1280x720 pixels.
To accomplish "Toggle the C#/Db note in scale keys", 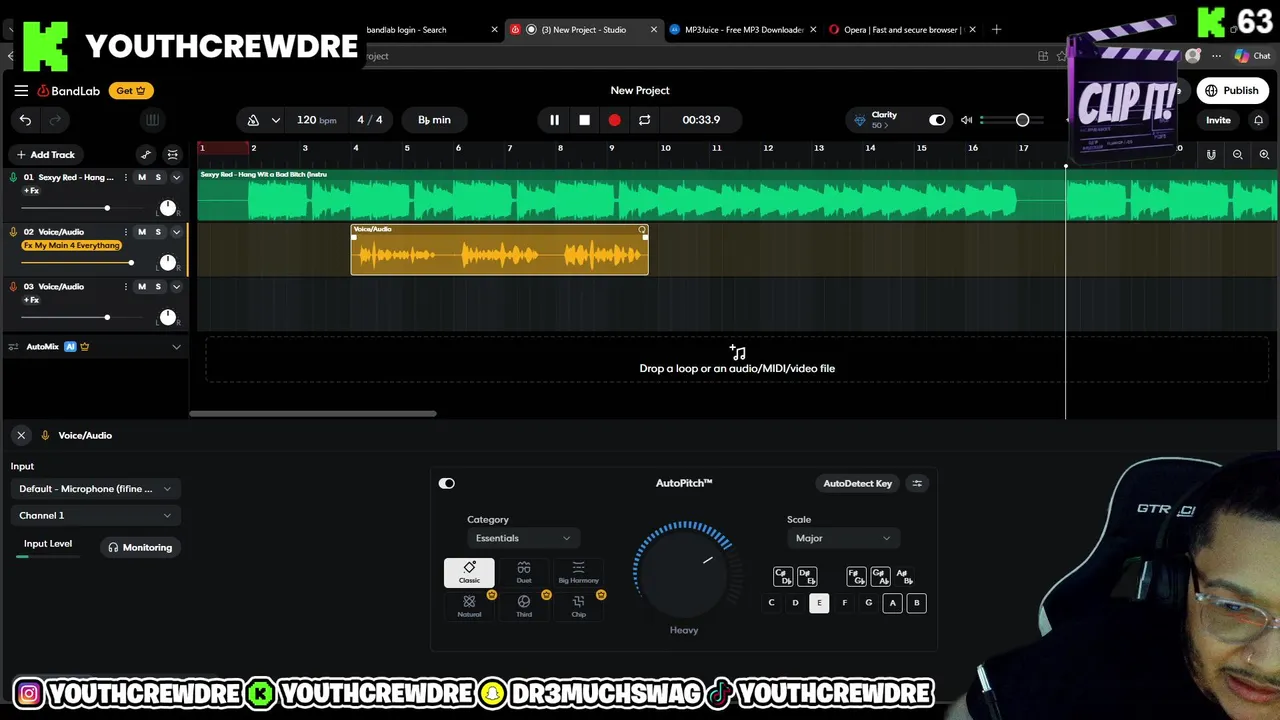I will (x=783, y=577).
